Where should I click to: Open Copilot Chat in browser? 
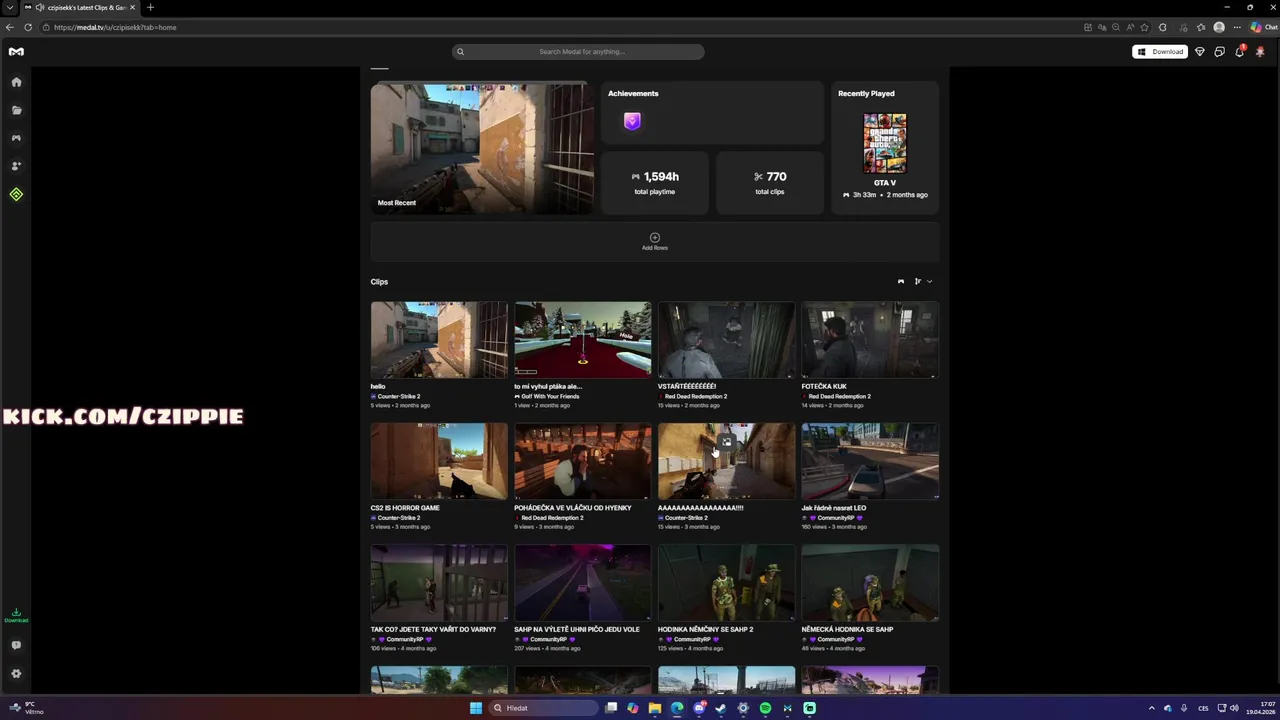click(1263, 27)
